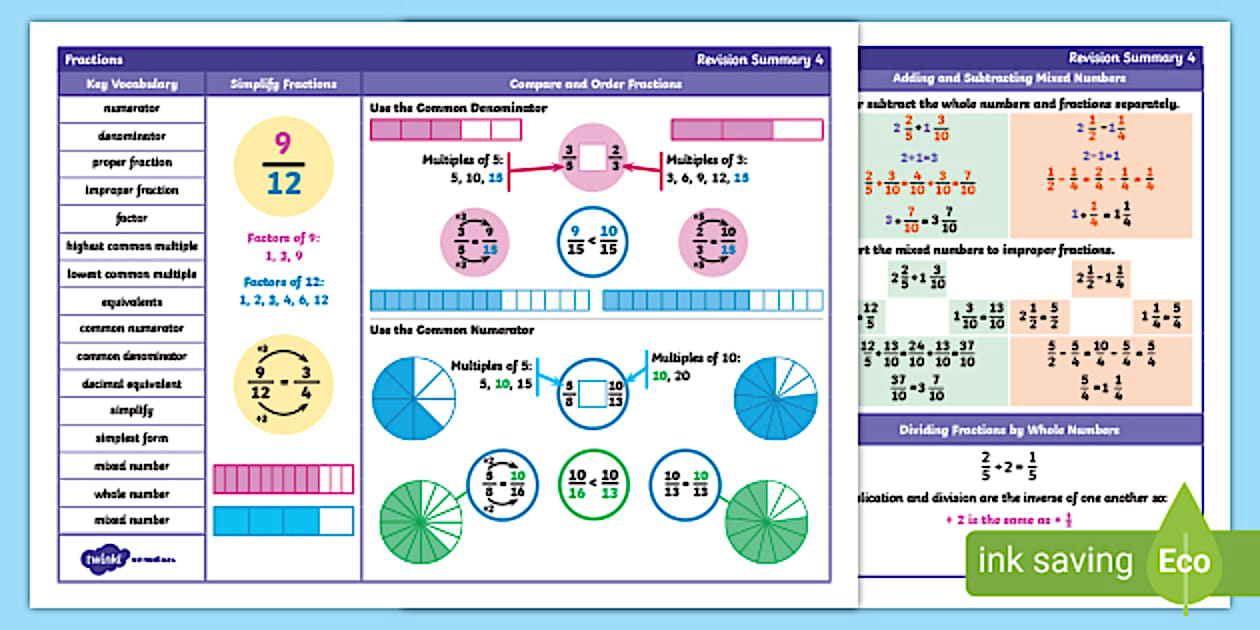Select the Key Vocabulary entry 'improper fraction'

point(132,190)
